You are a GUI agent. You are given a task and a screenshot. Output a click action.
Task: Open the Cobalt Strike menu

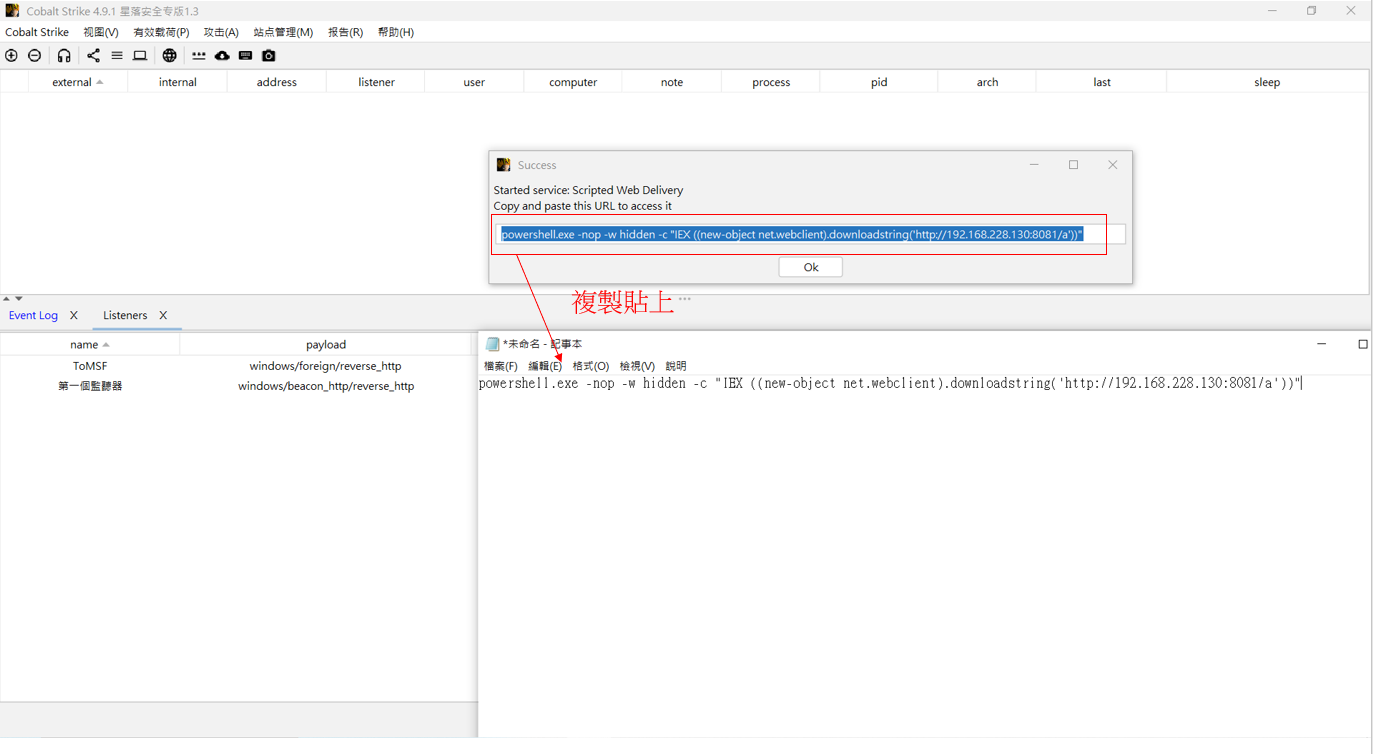pos(37,32)
